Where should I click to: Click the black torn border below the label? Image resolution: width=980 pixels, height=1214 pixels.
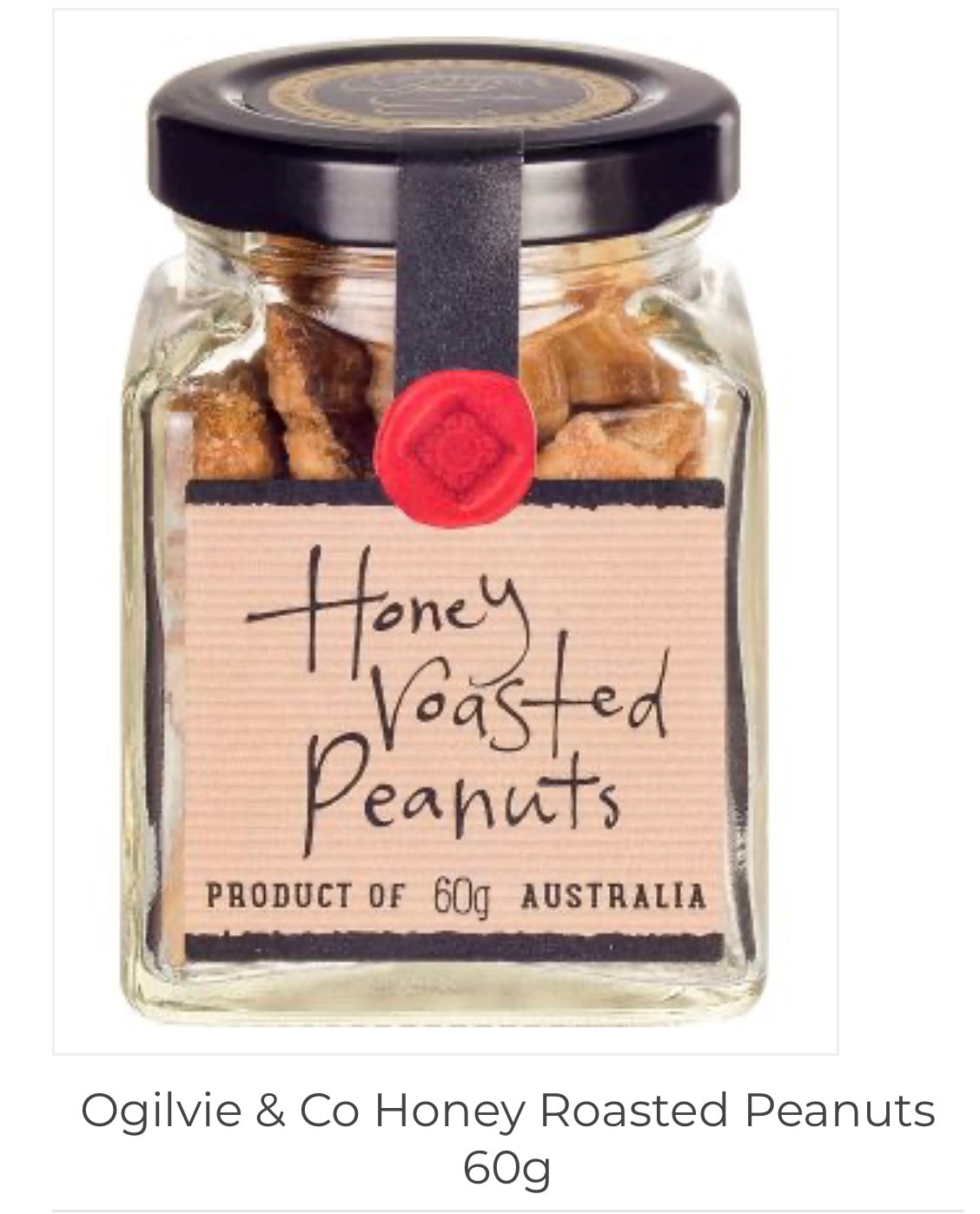[x=455, y=947]
